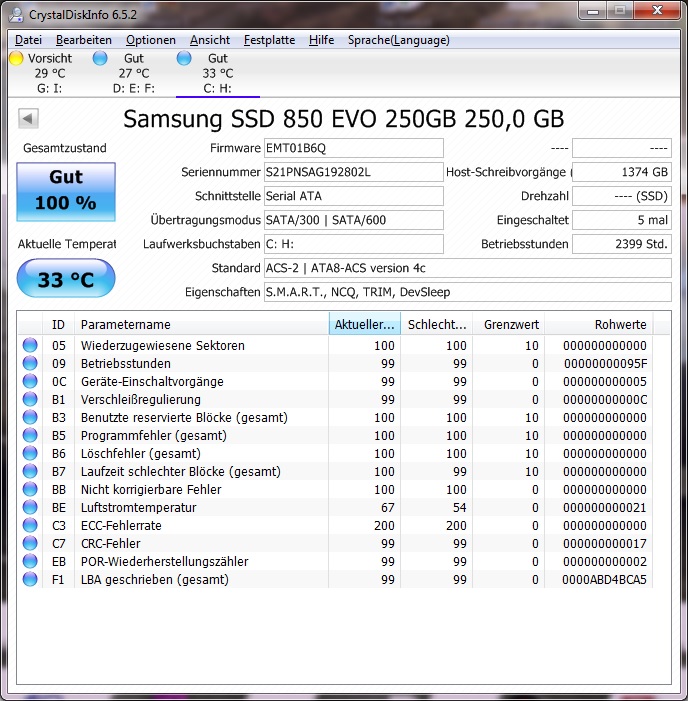
Task: Select the LBA geschrieben (gesamt) parameter name
Action: click(155, 580)
